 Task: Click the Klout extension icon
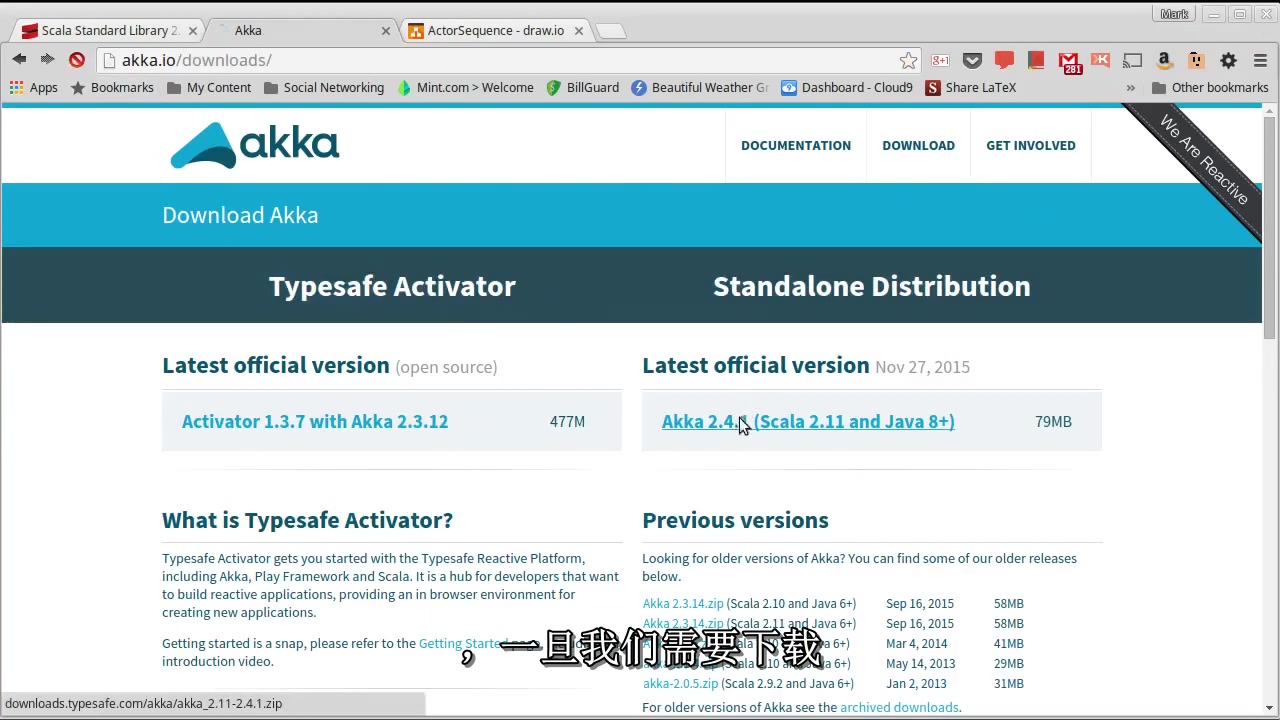[1100, 61]
